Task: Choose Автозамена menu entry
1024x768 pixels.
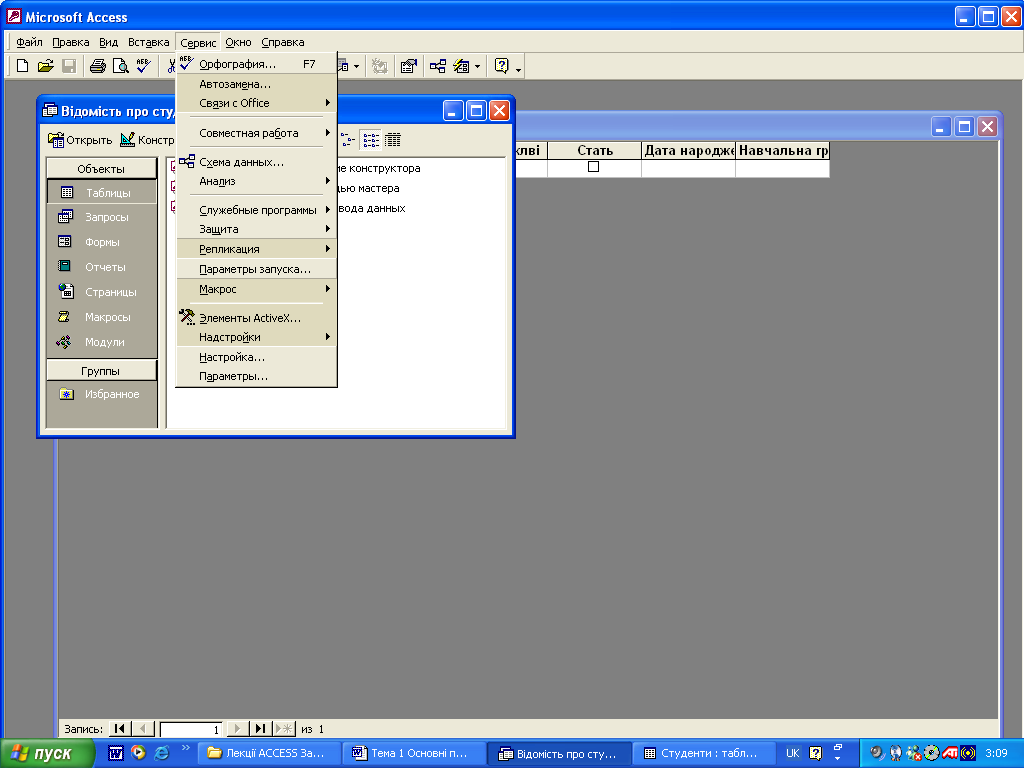Action: pos(257,84)
